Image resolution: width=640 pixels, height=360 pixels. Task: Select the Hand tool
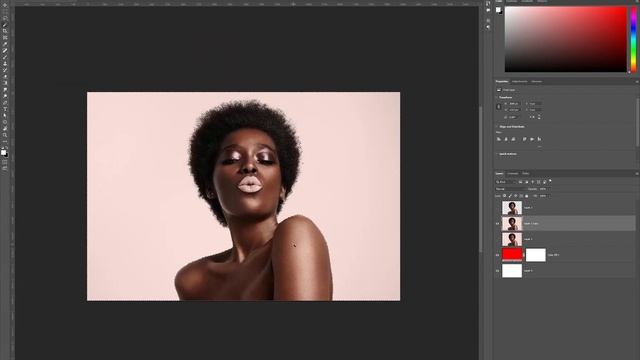coord(5,128)
